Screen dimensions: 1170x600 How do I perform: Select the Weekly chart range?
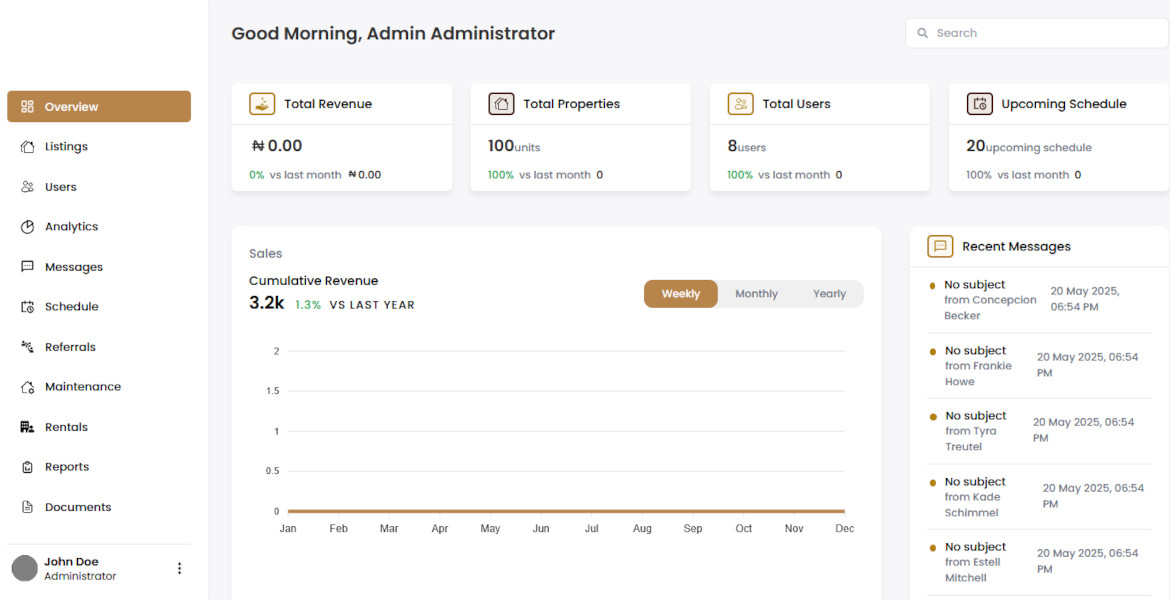click(x=681, y=294)
